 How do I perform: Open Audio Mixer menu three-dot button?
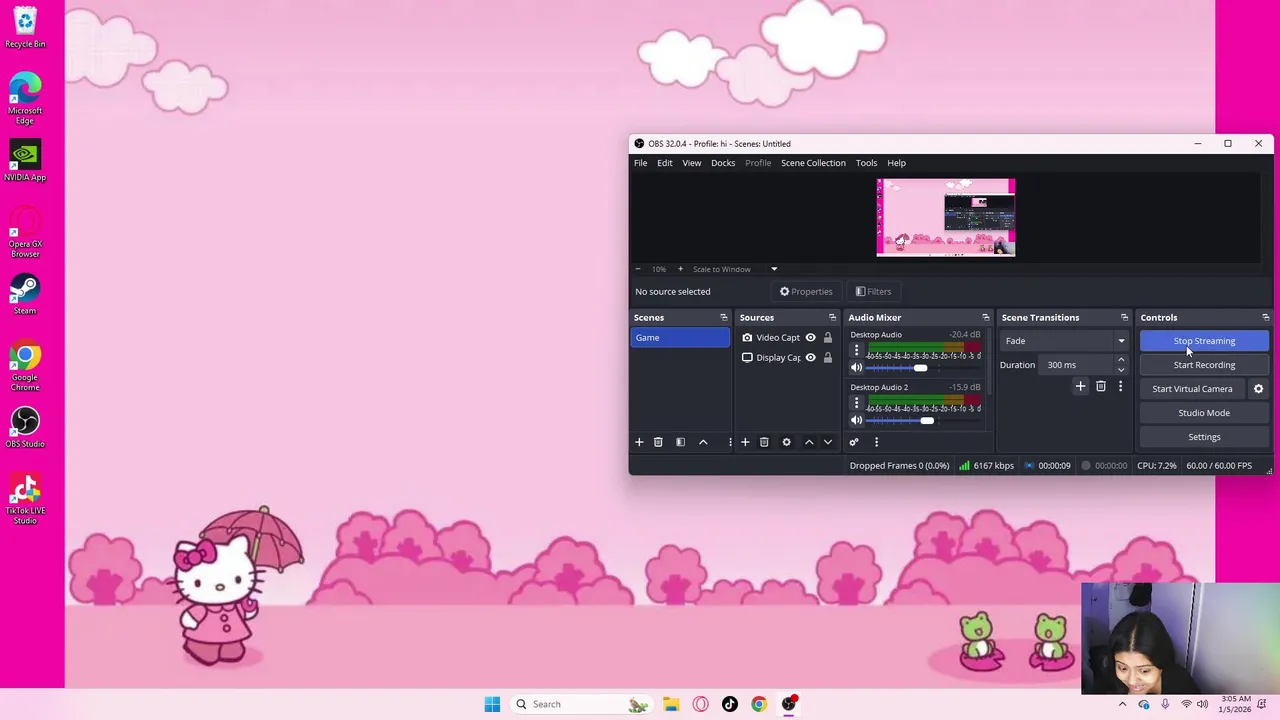pos(876,442)
